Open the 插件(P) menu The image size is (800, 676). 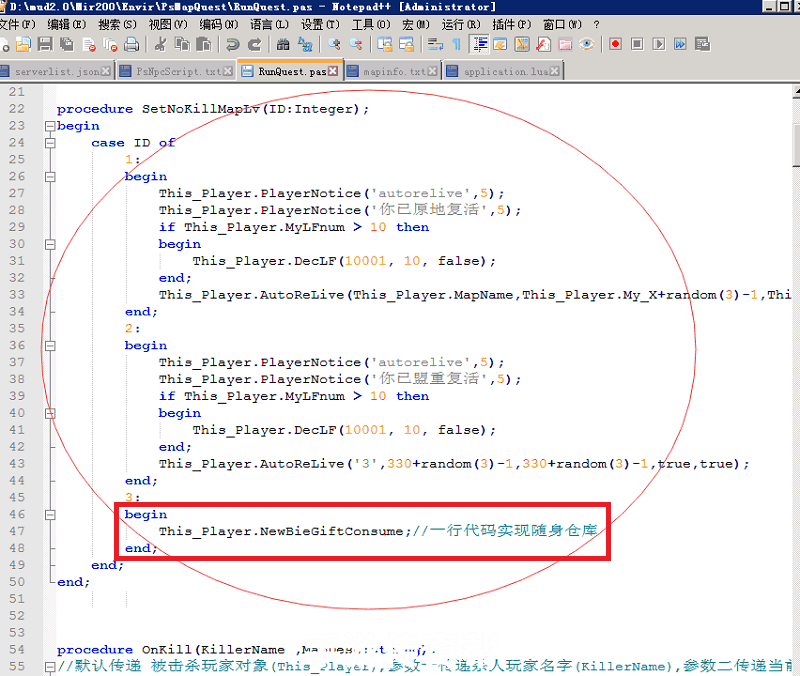coord(512,24)
